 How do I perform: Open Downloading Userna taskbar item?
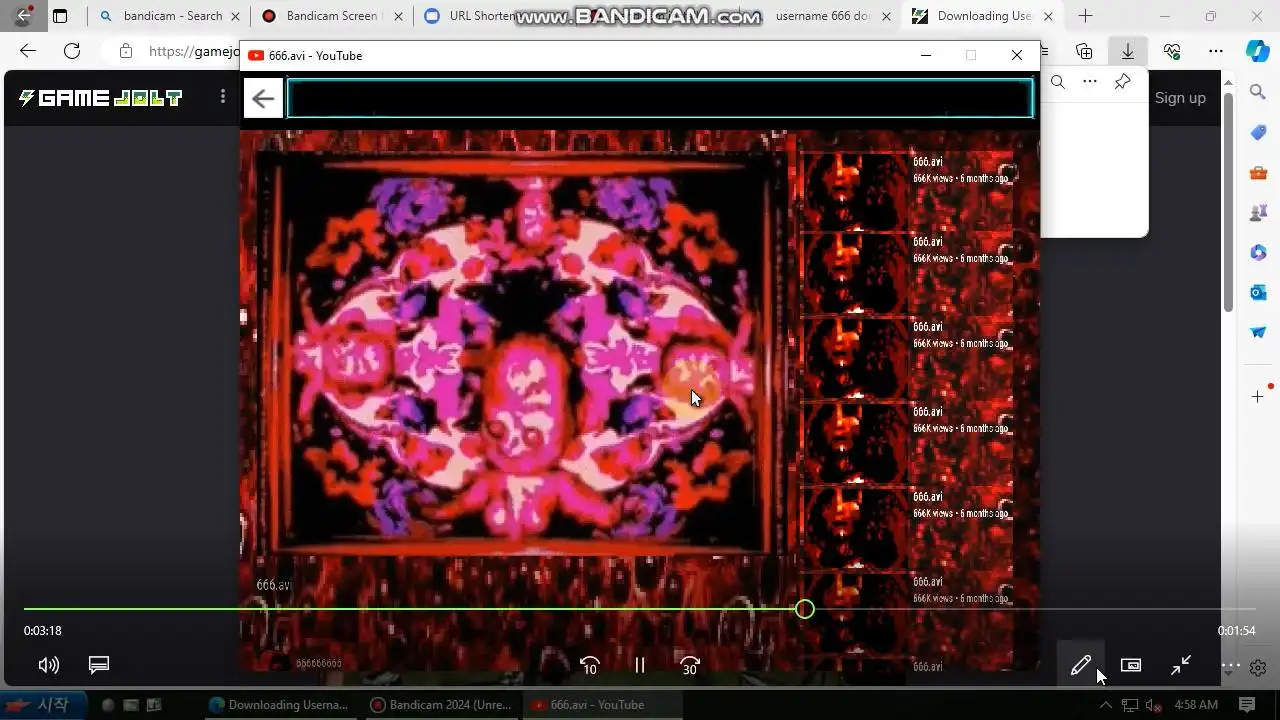[278, 705]
